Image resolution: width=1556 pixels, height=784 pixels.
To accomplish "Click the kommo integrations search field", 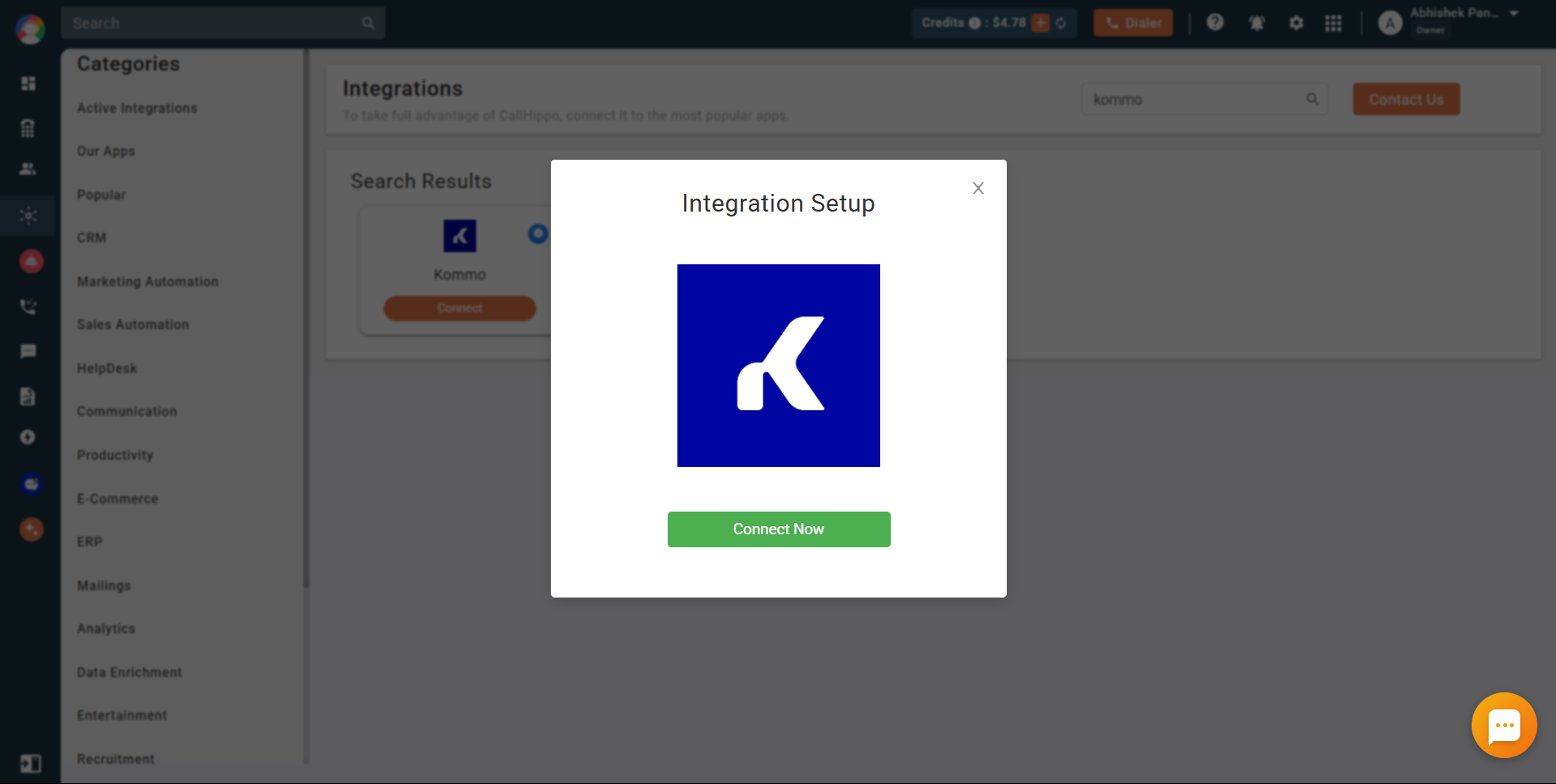I will [x=1204, y=99].
